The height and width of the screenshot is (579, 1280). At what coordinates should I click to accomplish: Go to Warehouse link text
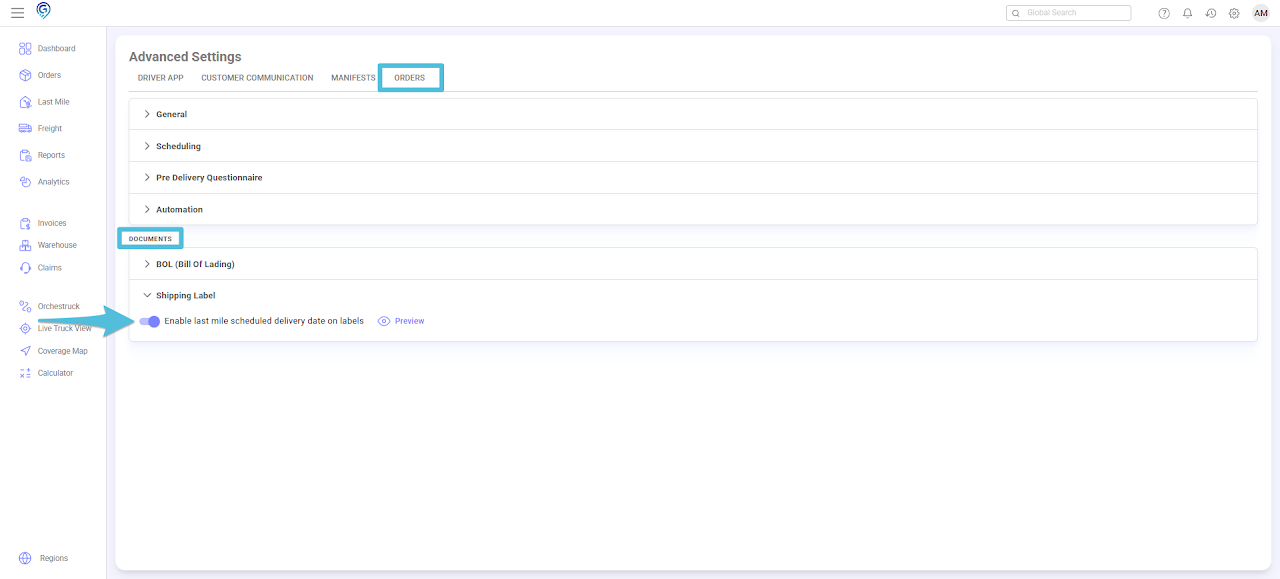pyautogui.click(x=57, y=246)
